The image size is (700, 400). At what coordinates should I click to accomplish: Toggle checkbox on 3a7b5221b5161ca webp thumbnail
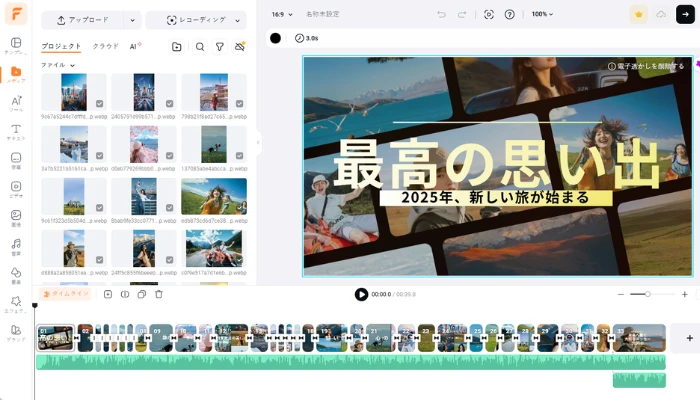tap(100, 156)
